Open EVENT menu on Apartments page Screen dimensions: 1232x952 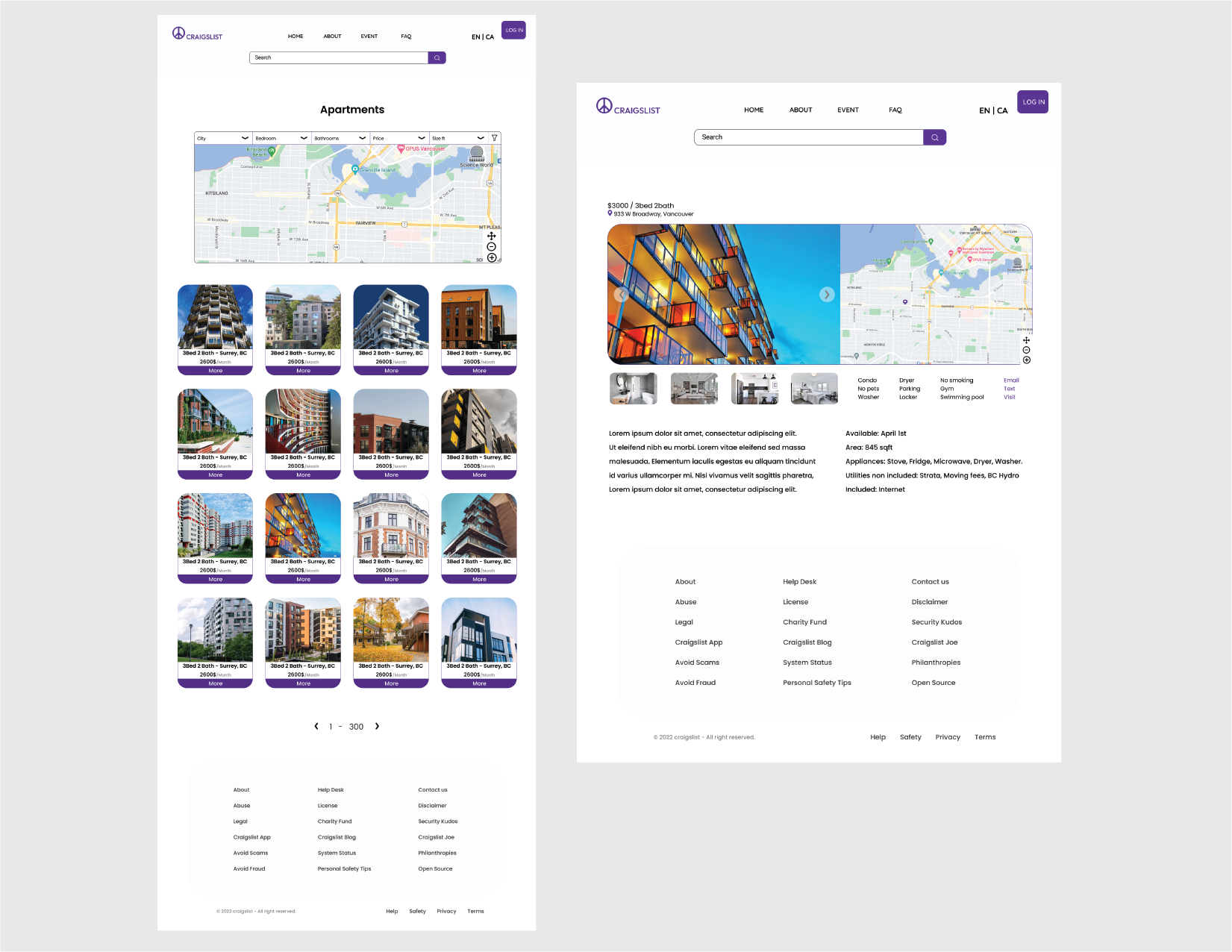pos(369,36)
